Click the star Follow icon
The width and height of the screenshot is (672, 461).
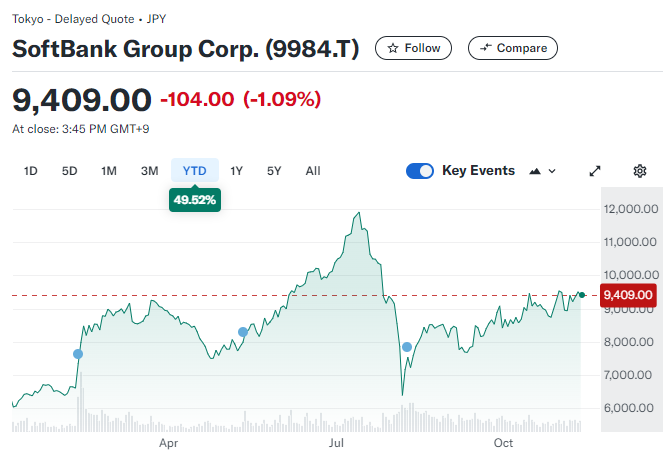393,48
